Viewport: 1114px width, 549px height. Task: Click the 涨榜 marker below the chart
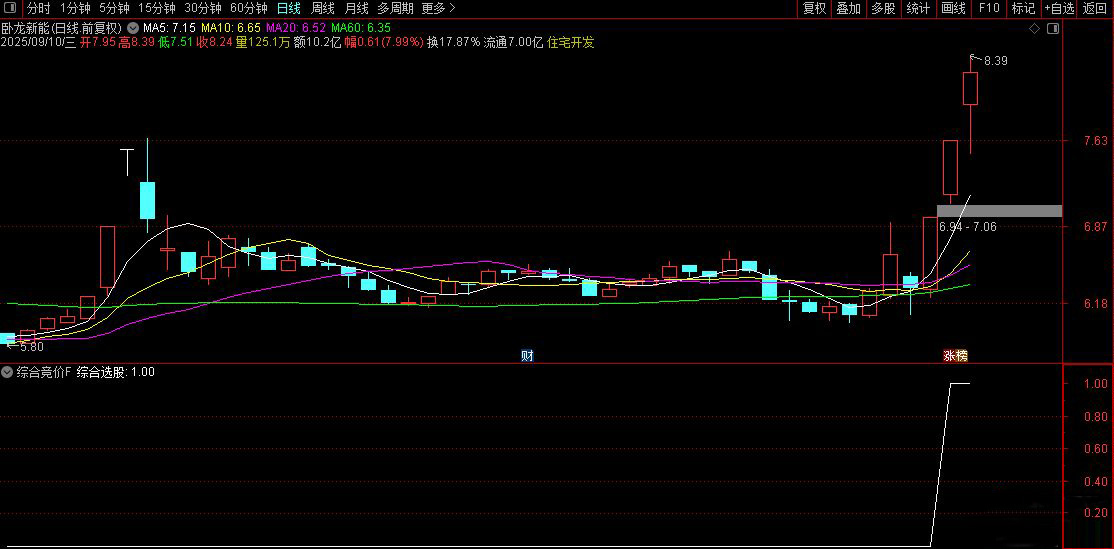coord(956,356)
